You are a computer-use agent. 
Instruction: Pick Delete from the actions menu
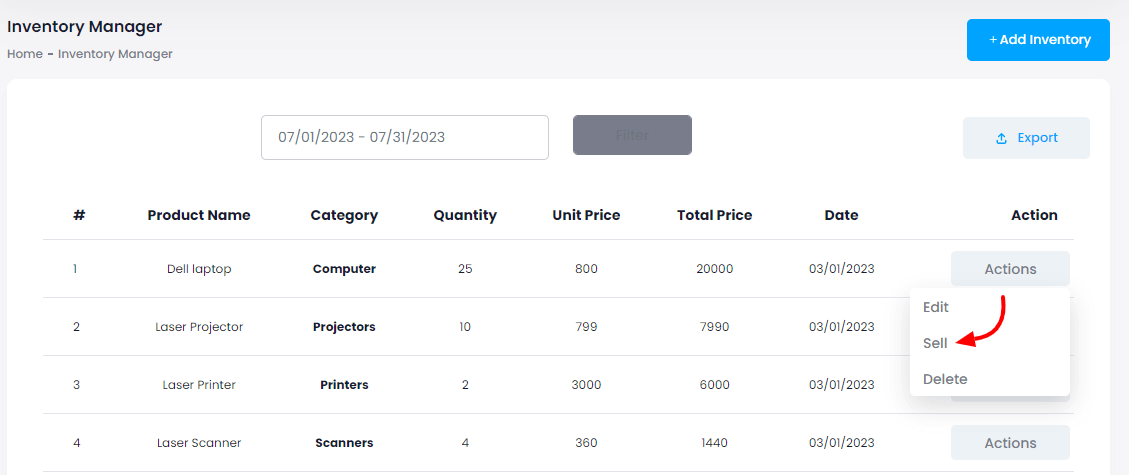pos(945,379)
